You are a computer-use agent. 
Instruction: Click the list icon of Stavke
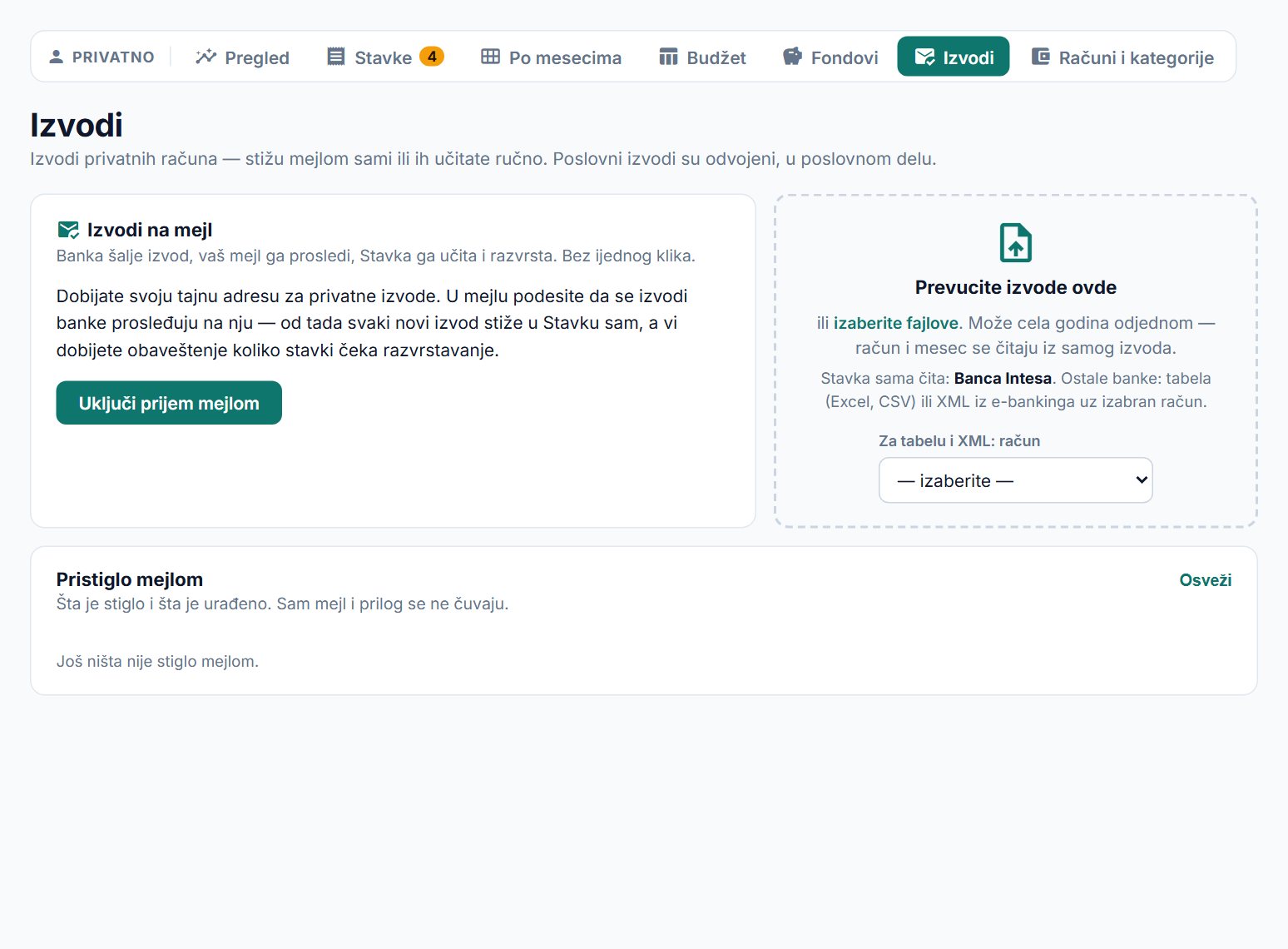point(336,57)
